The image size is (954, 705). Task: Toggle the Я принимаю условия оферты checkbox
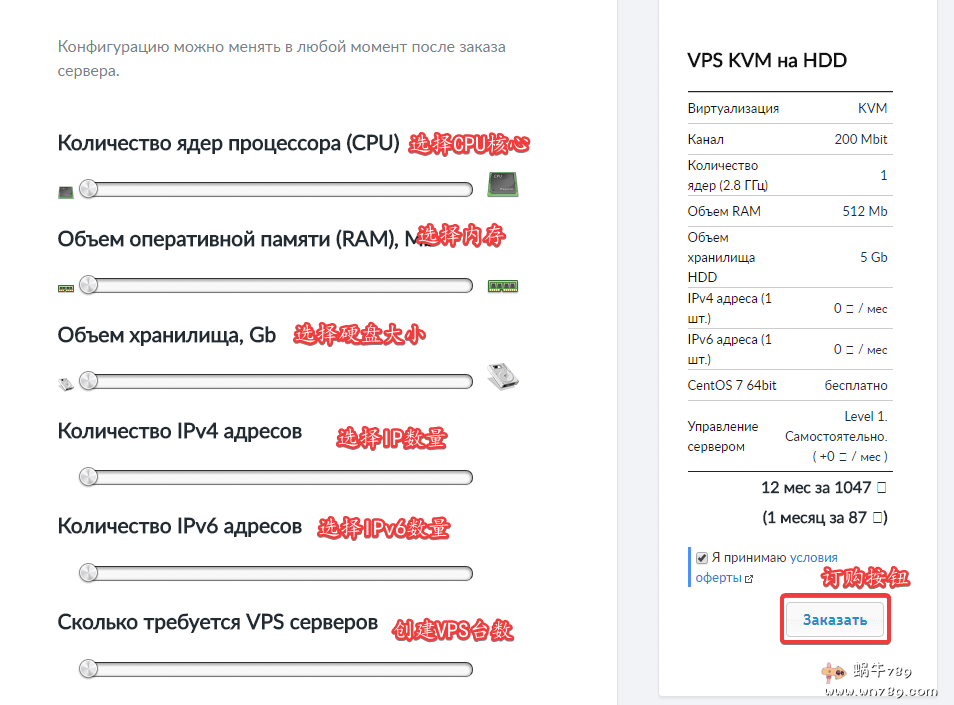tap(702, 558)
